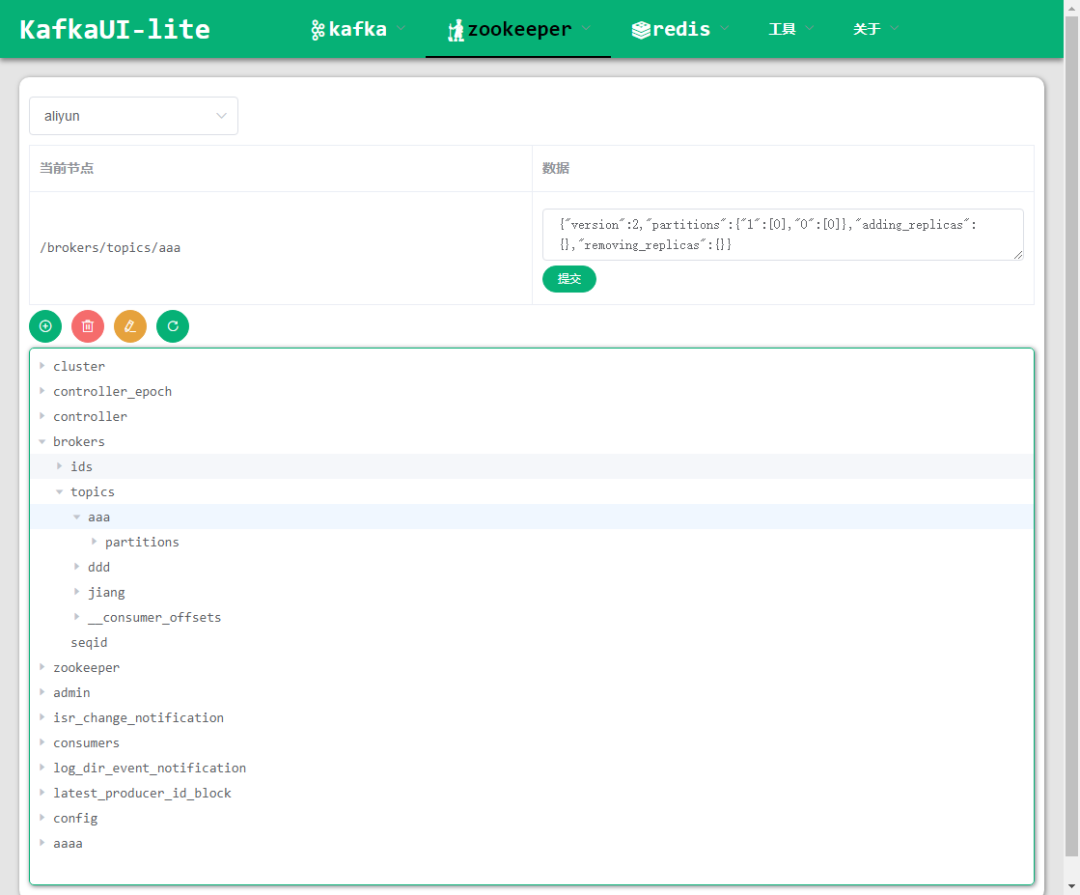Click the KafkaUI-lite logo title
The height and width of the screenshot is (895, 1080).
115,29
